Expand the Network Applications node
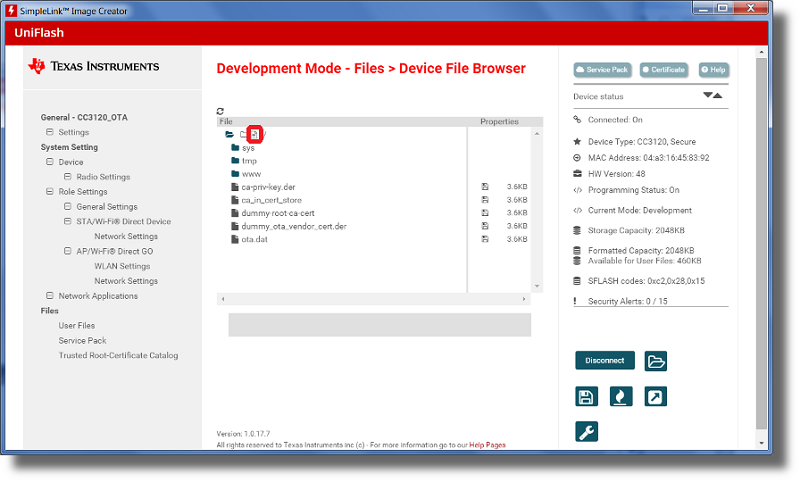Viewport: 800px width, 482px height. [x=50, y=296]
